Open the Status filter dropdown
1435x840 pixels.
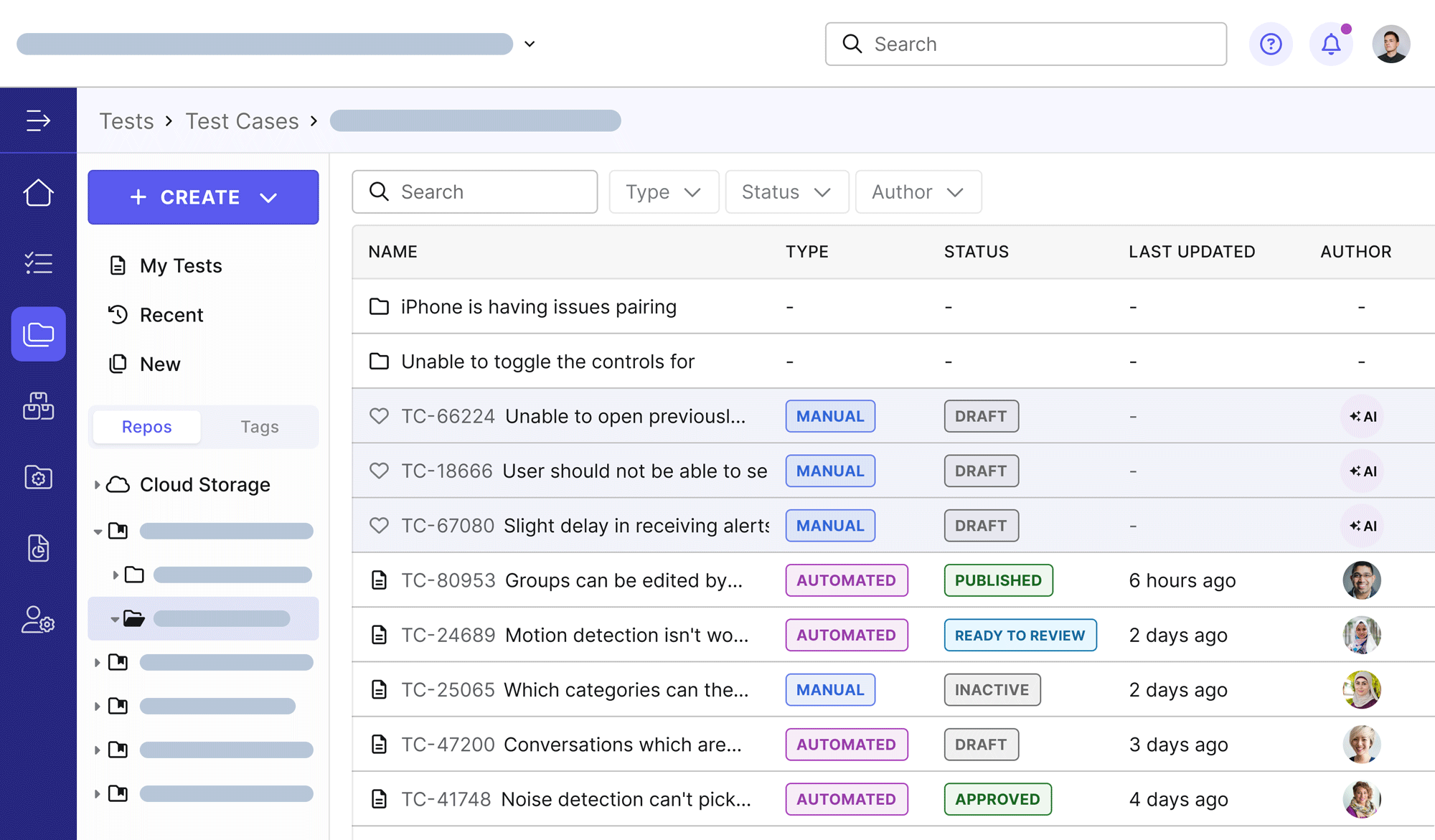786,192
